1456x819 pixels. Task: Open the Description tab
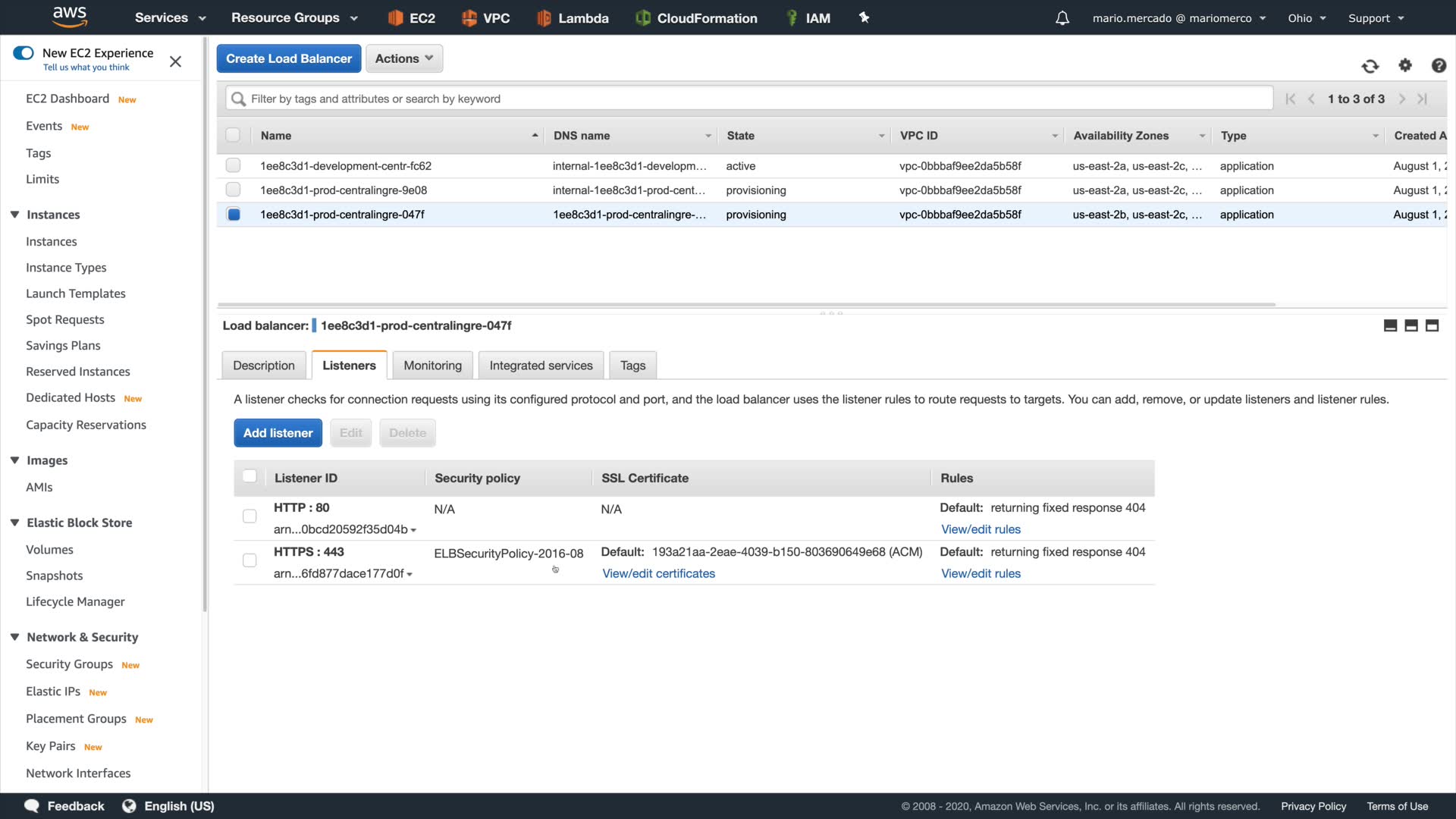pos(263,366)
